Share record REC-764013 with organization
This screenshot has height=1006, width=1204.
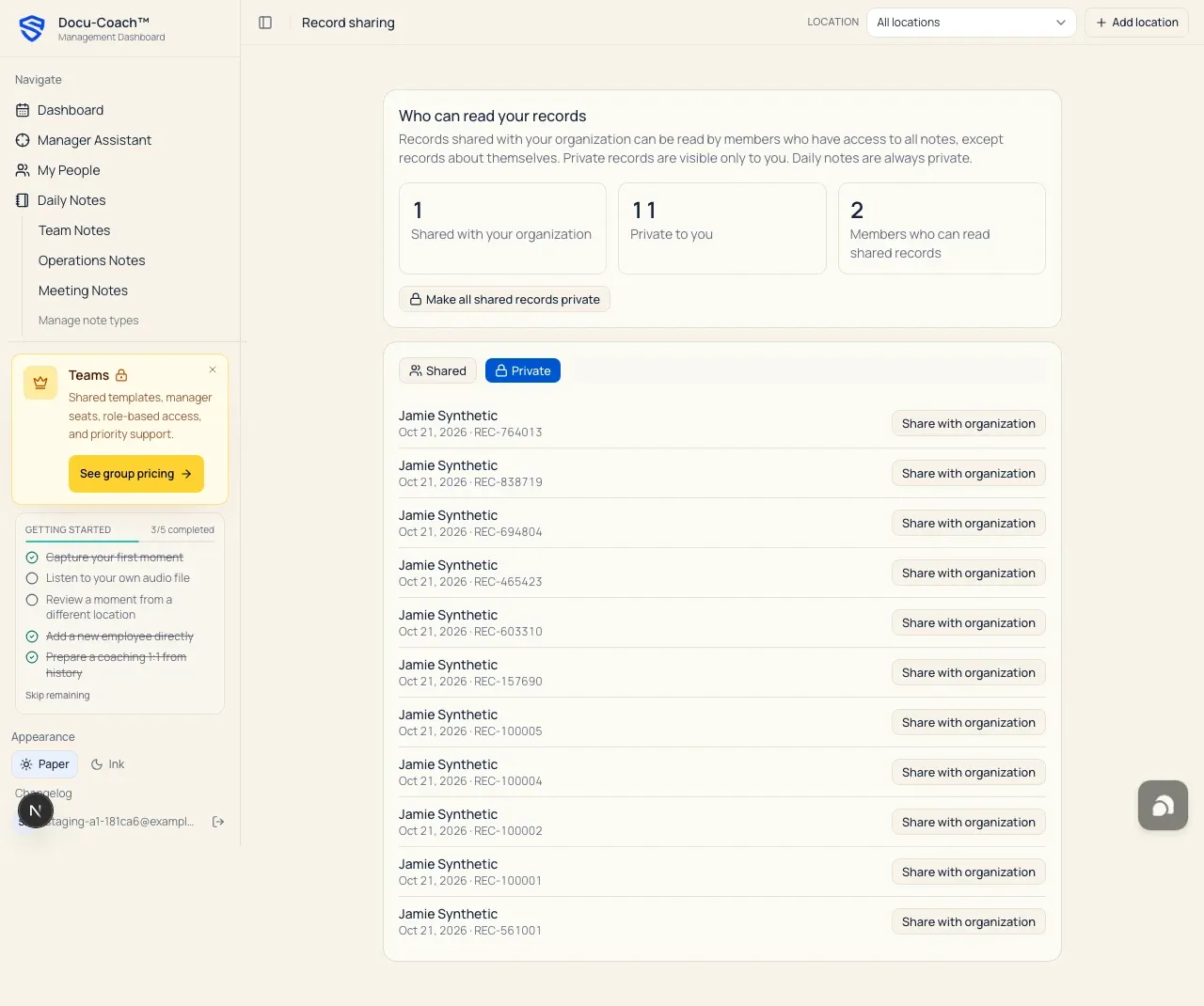click(968, 424)
